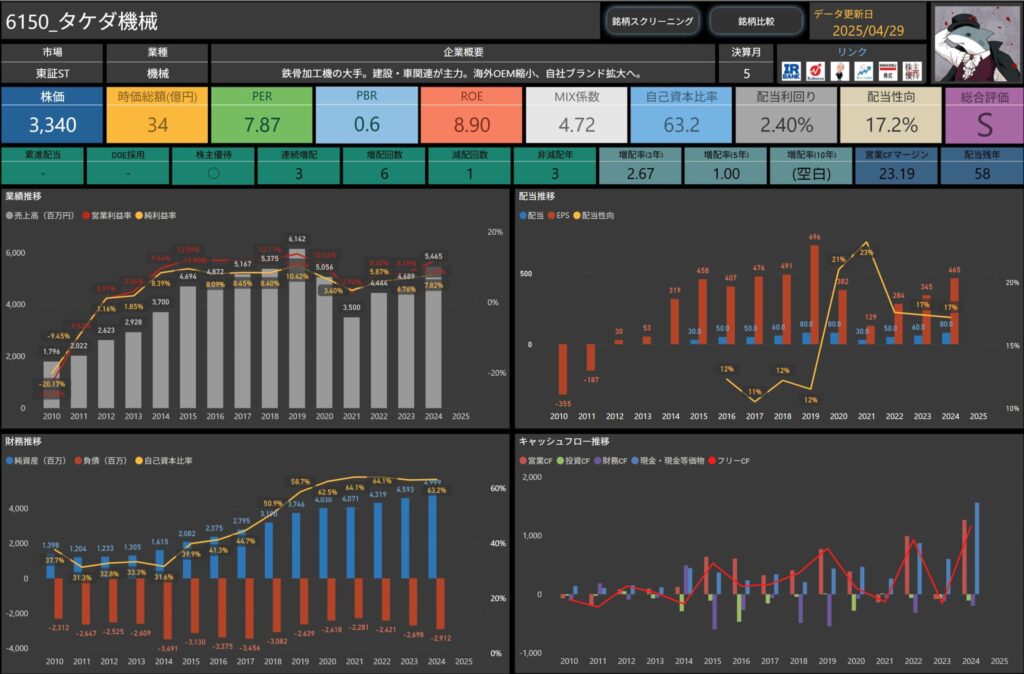Screen dimensions: 1024x674
Task: Click the 配当残年 value 58
Action: pos(982,174)
